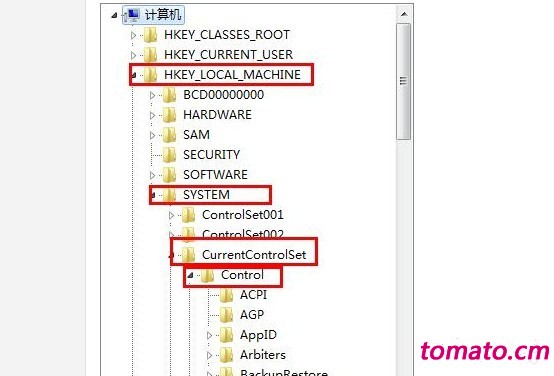
Task: Click the BCD00000000 folder icon
Action: (170, 95)
